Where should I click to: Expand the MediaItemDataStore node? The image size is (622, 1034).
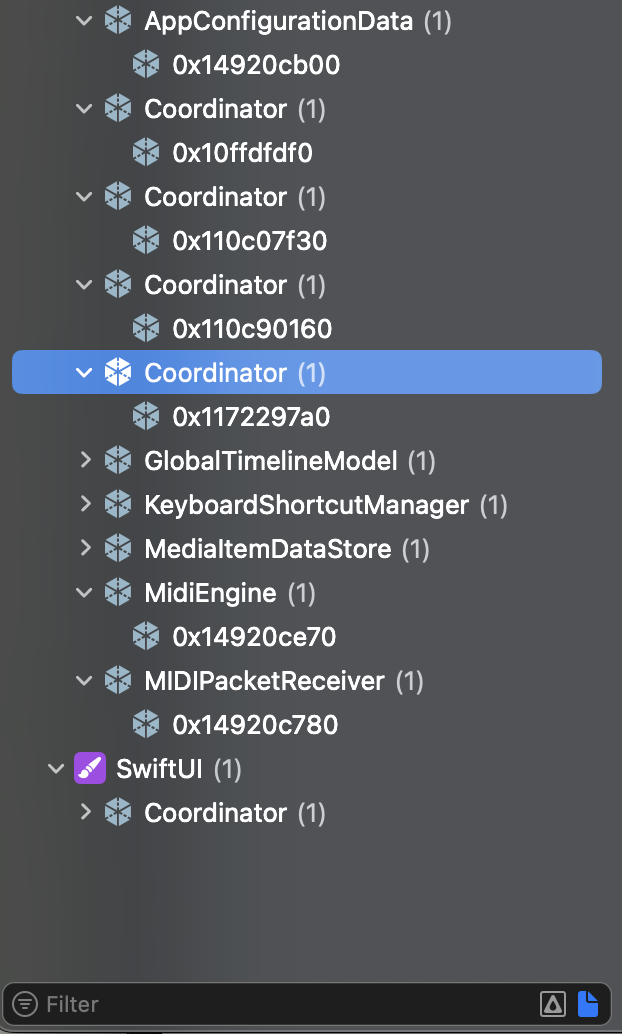[x=84, y=548]
